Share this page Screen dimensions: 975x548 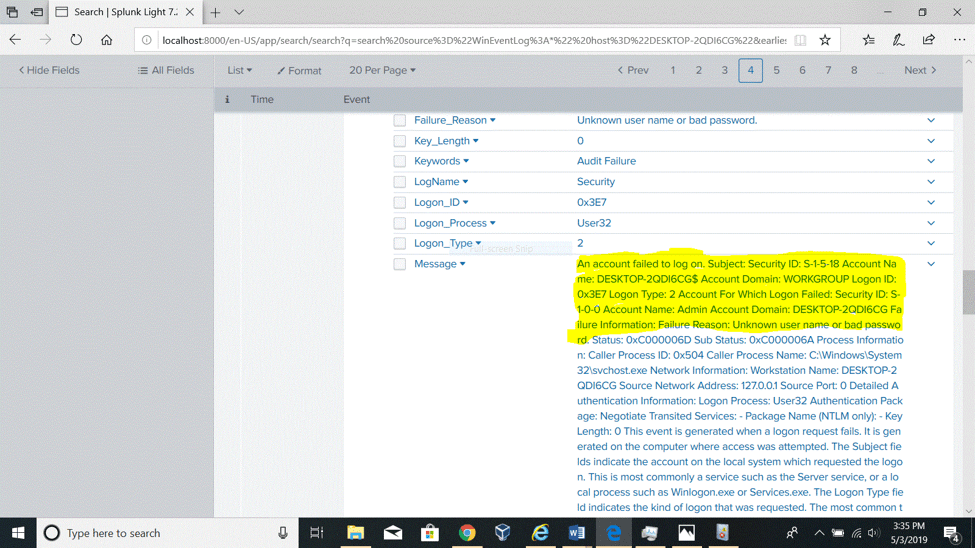pos(928,40)
